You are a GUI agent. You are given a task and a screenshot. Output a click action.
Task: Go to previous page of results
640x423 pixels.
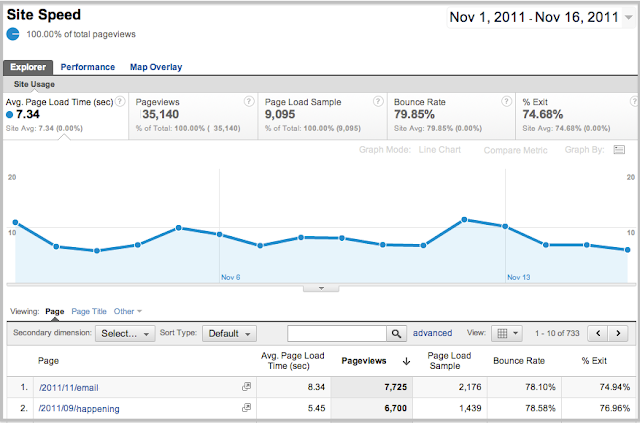pyautogui.click(x=599, y=333)
